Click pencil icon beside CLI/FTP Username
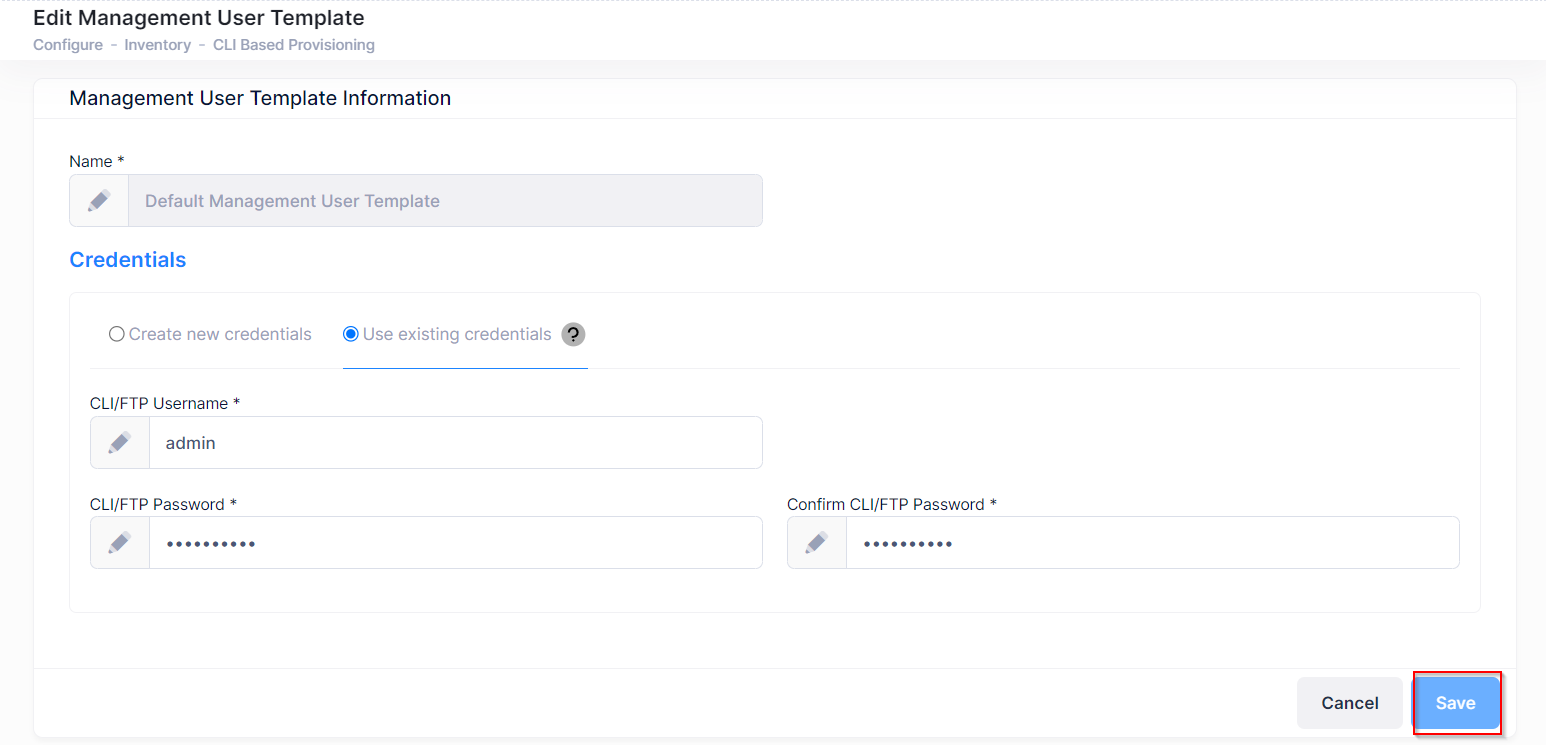 (x=120, y=442)
